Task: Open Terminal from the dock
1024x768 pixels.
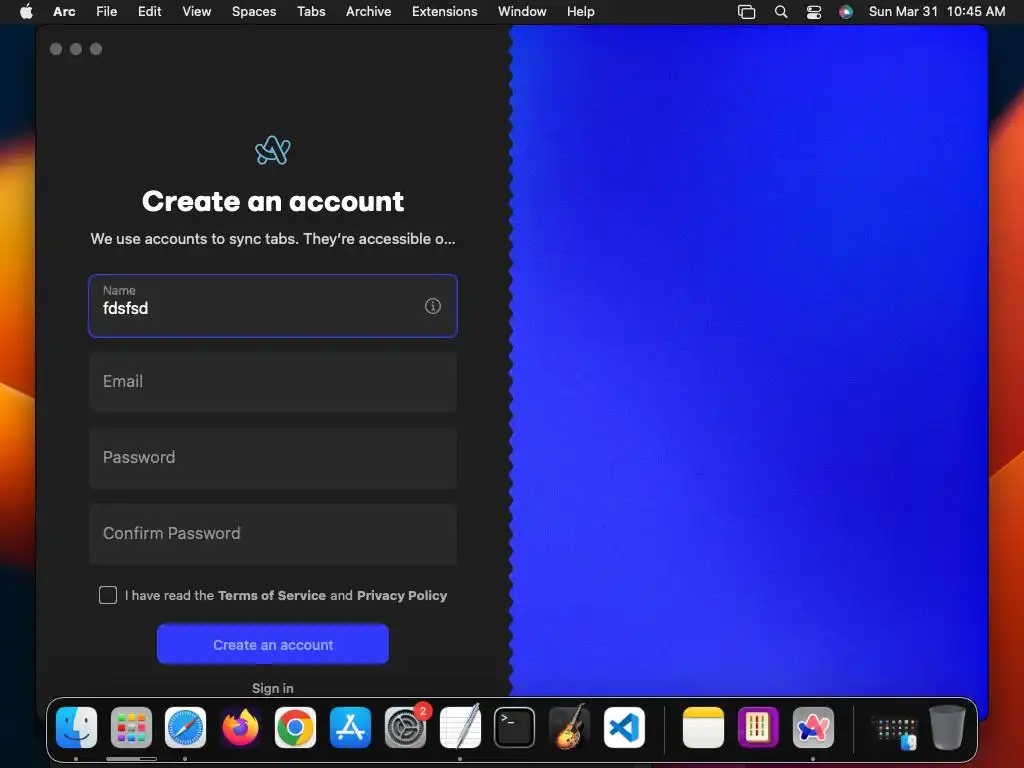Action: tap(515, 728)
